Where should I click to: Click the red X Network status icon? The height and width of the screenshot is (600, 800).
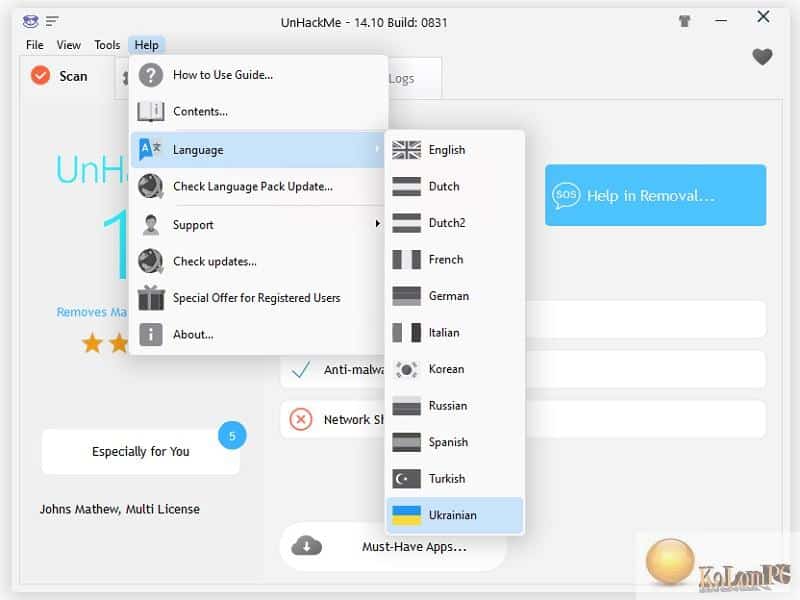click(301, 419)
